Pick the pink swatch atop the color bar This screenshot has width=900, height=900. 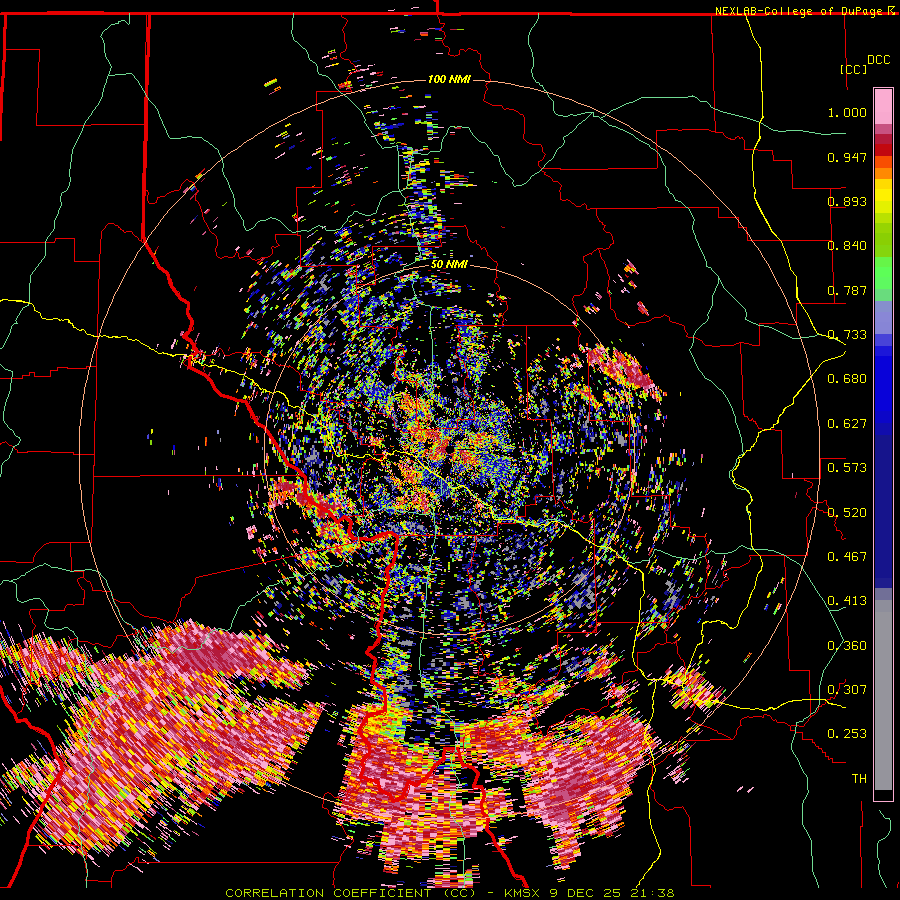(x=883, y=106)
